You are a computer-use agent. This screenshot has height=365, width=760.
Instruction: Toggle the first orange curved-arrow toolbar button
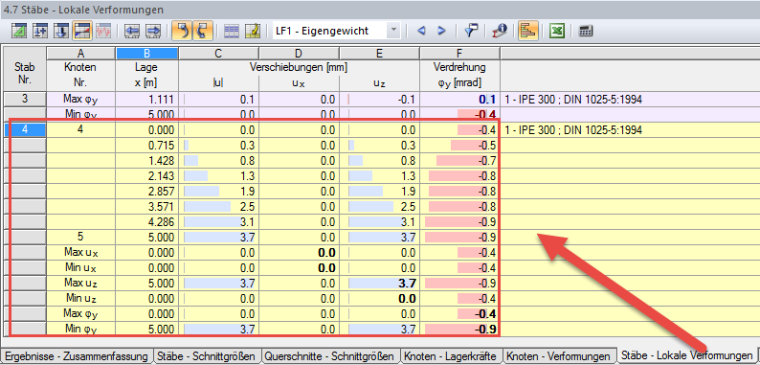click(x=182, y=31)
